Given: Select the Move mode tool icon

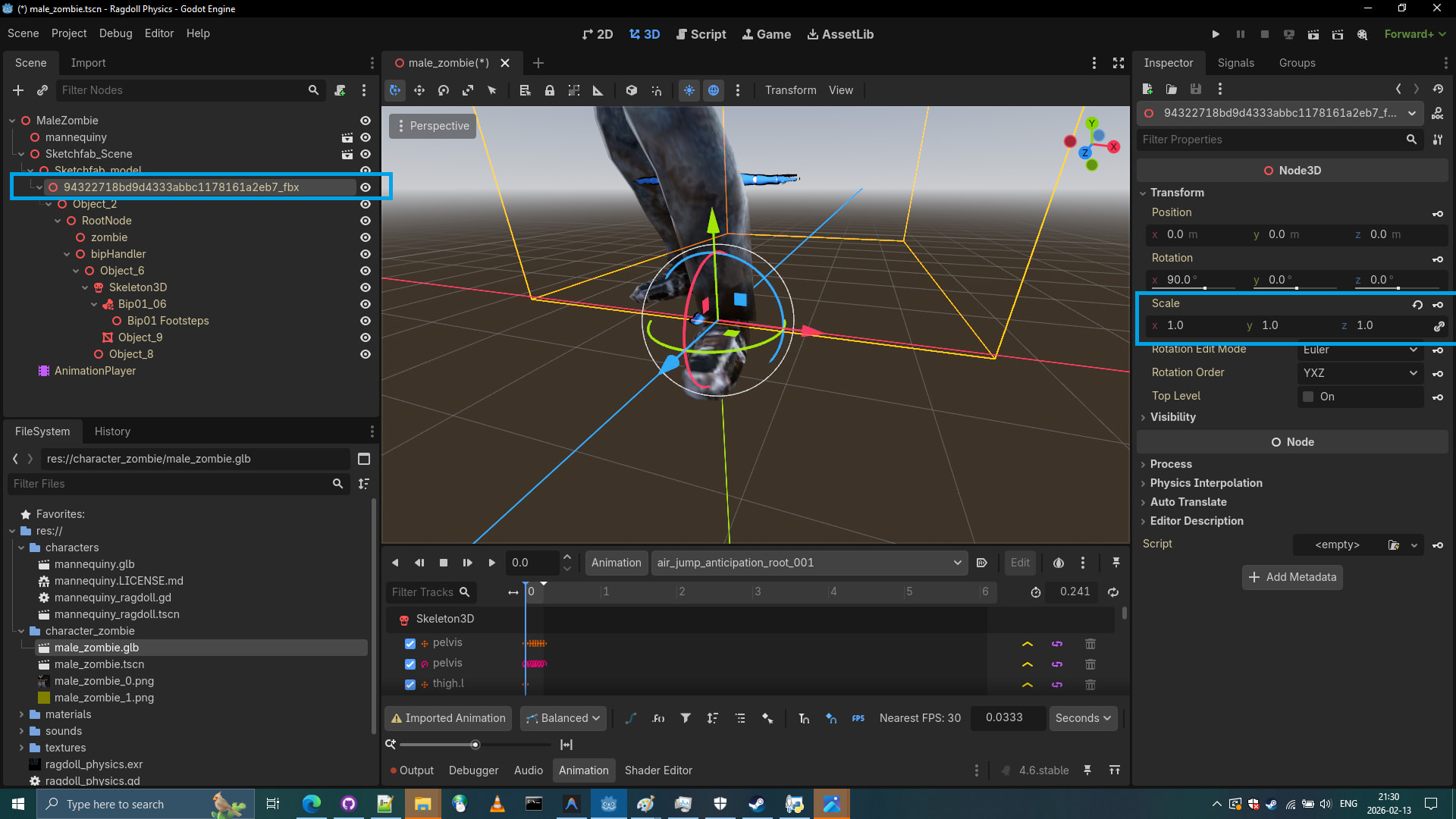Looking at the screenshot, I should (x=419, y=90).
